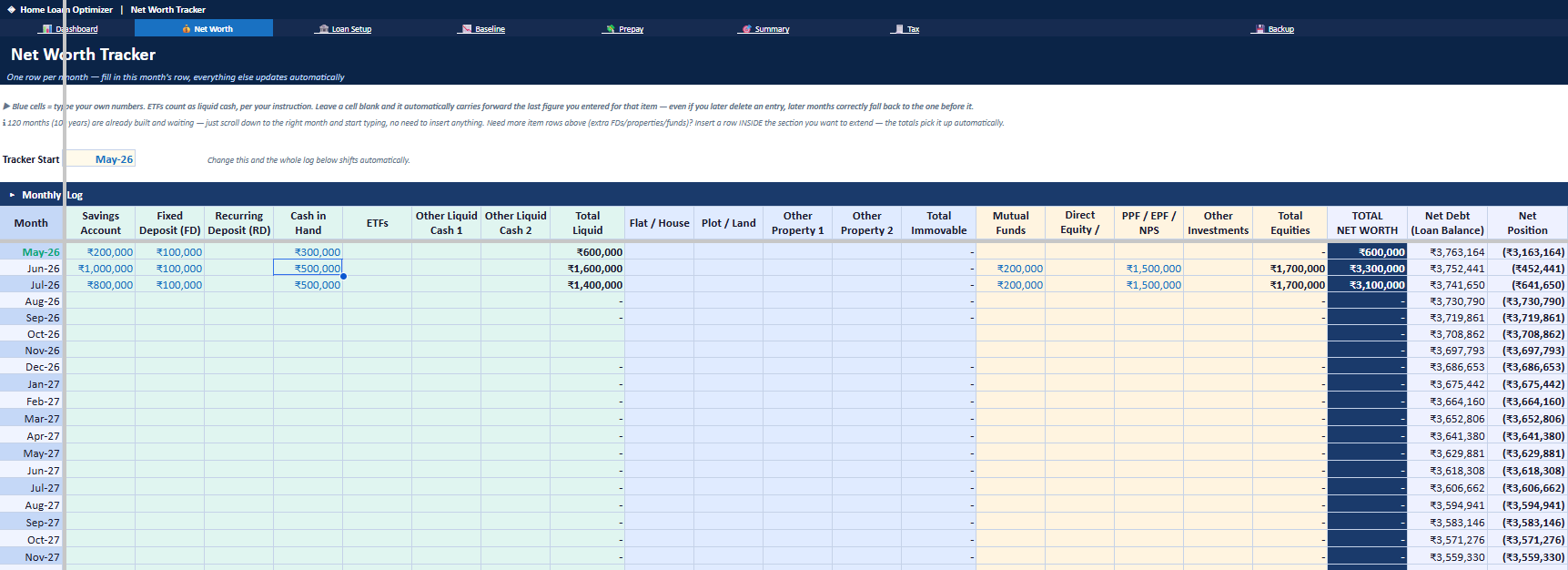The image size is (1568, 570).
Task: Click the Aug-26 month row label
Action: [32, 301]
